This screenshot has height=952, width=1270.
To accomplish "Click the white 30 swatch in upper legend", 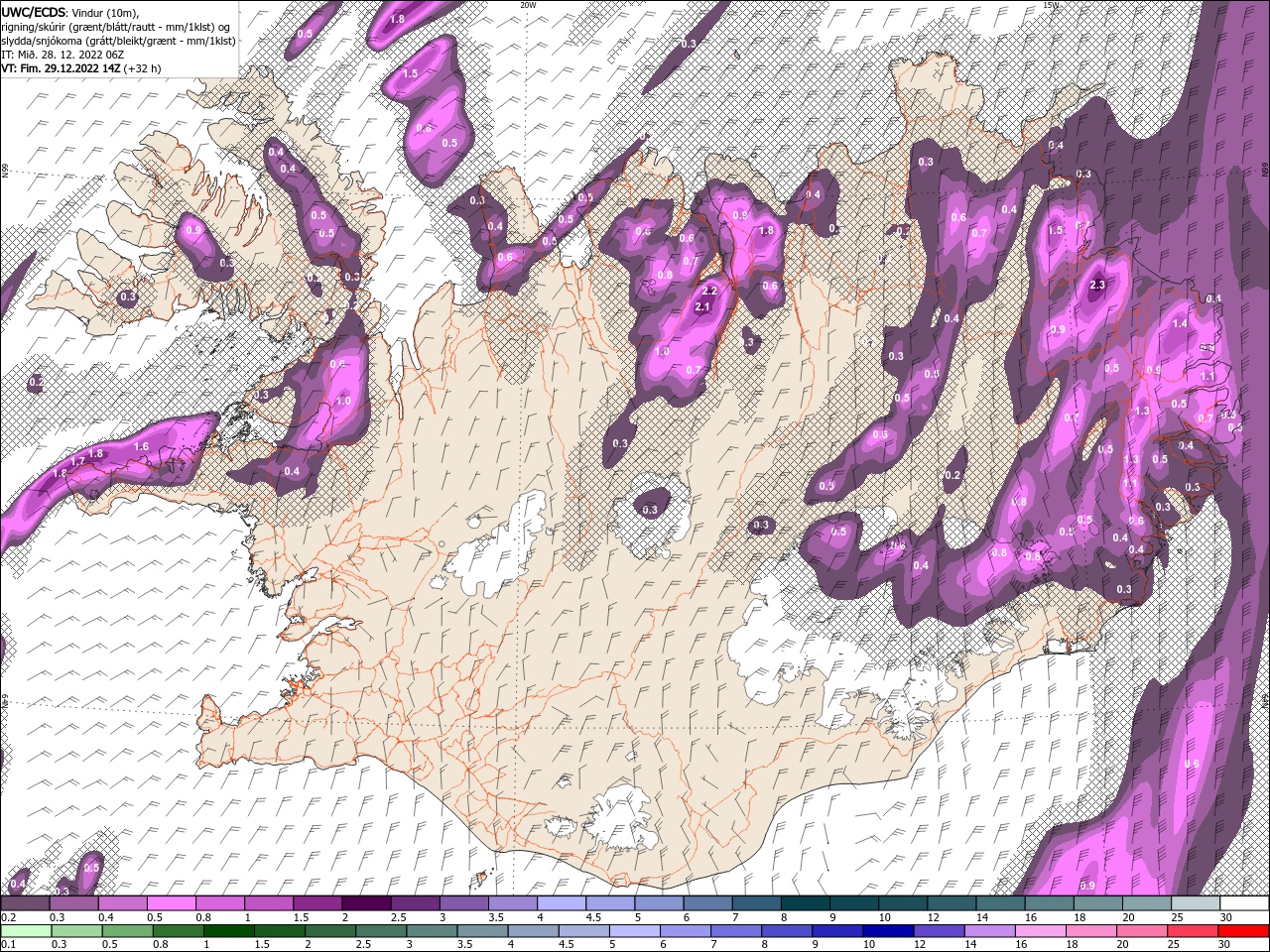I will (1243, 902).
